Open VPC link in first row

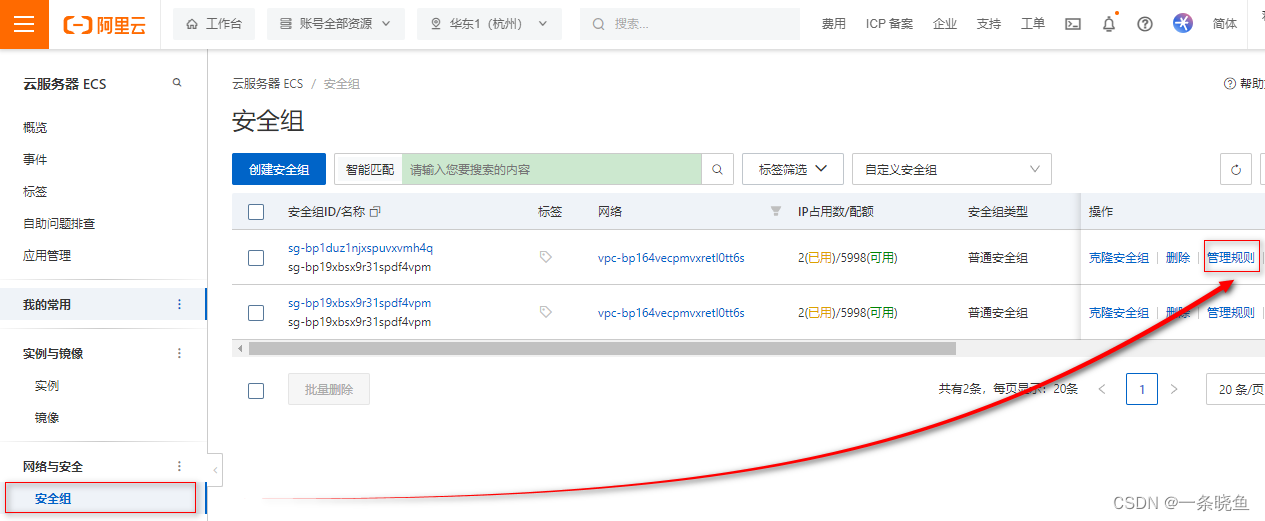pyautogui.click(x=671, y=258)
